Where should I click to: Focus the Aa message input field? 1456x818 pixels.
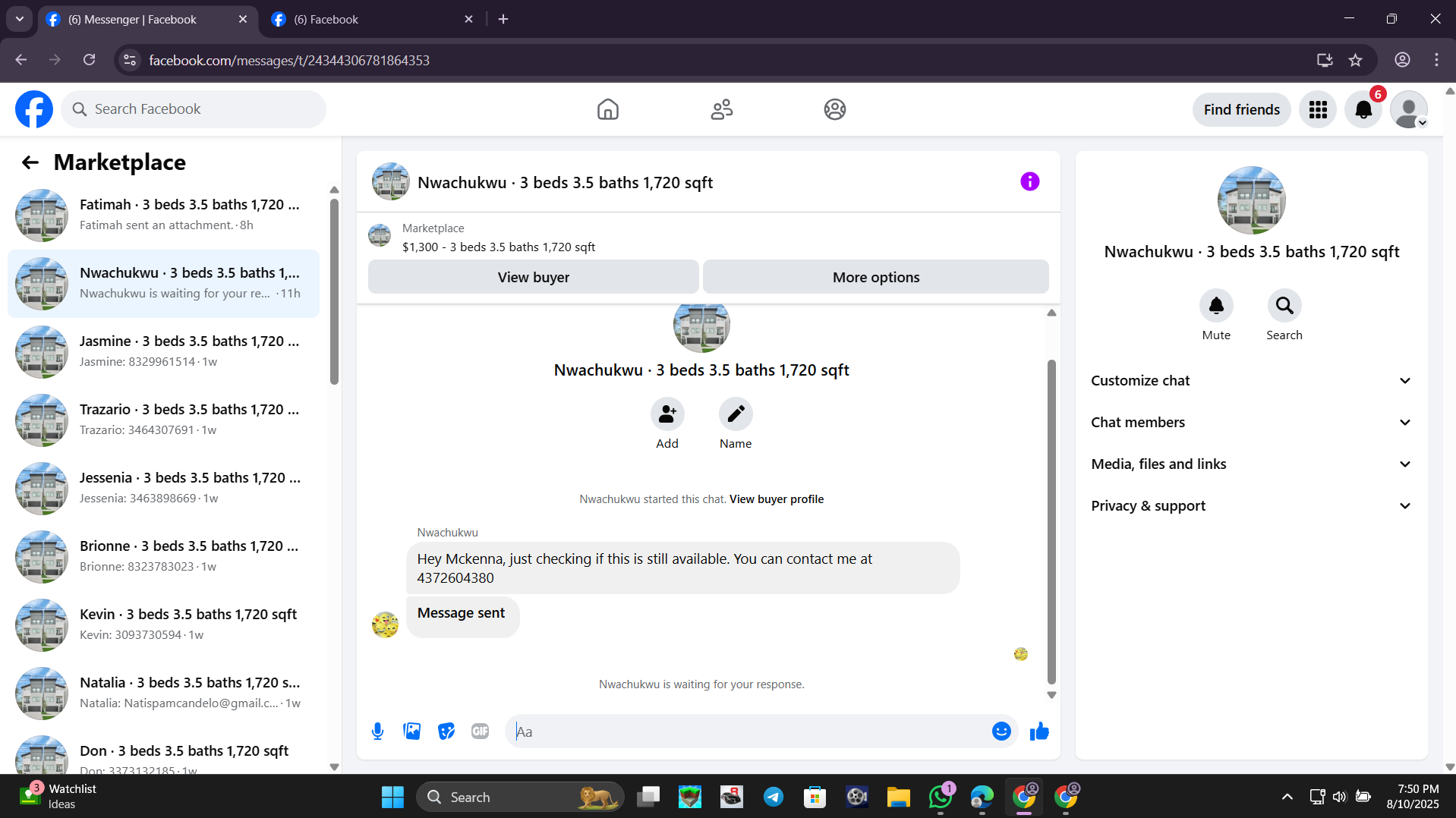[748, 731]
